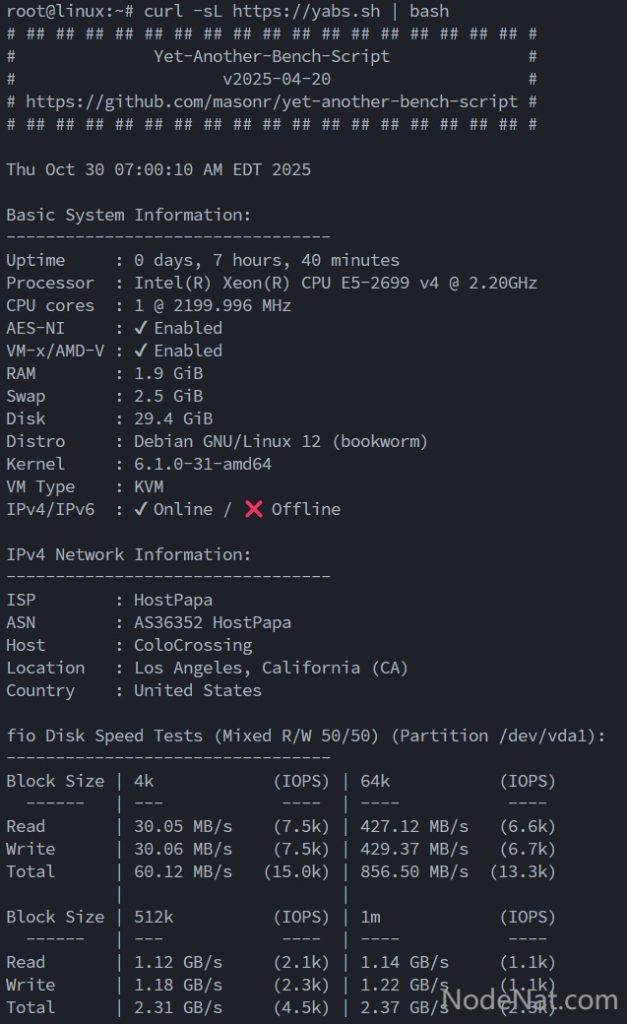Click the ColoCrossing host value

point(193,645)
